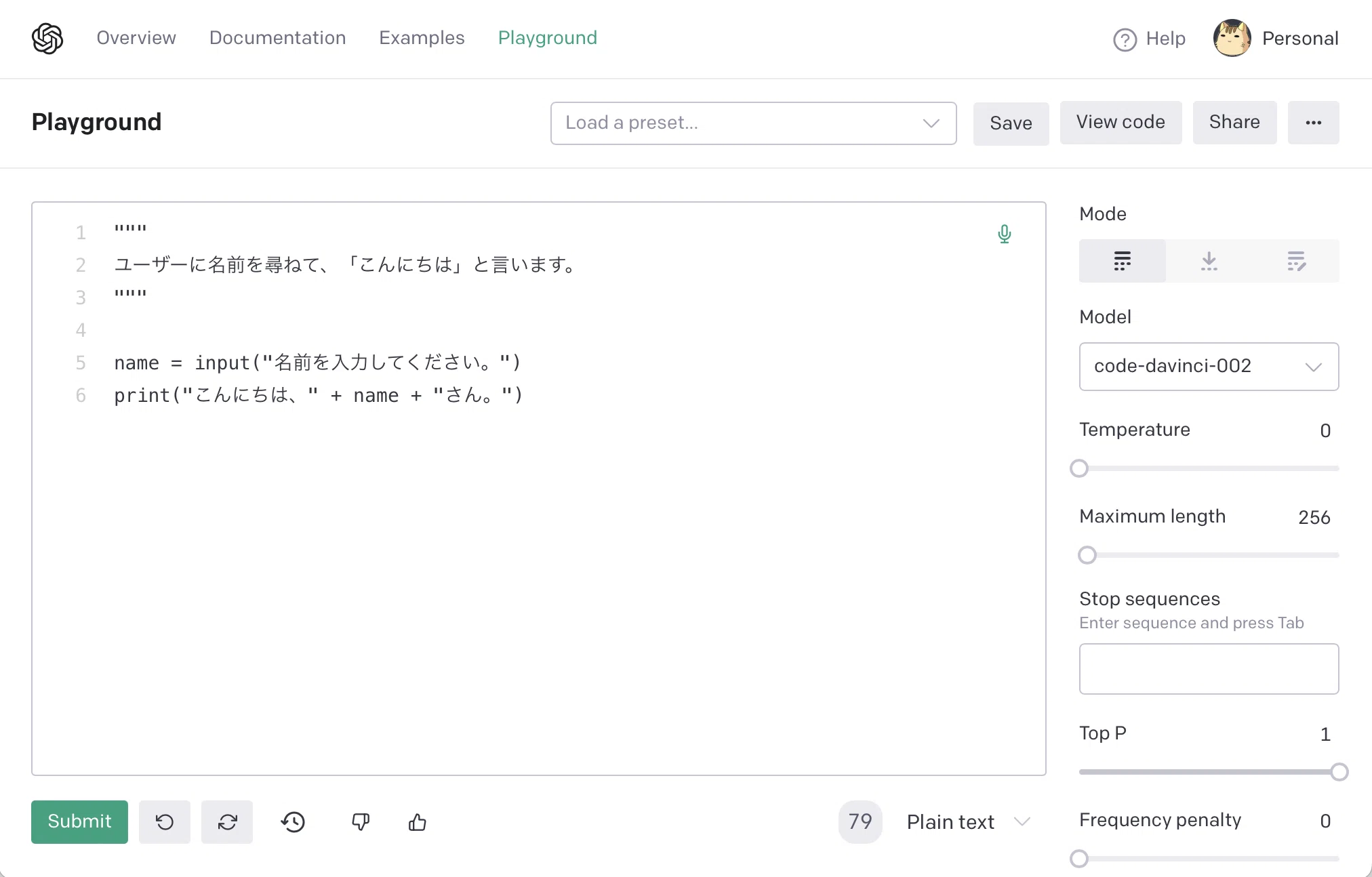This screenshot has width=1372, height=877.
Task: Go to the Overview tab
Action: tap(136, 38)
